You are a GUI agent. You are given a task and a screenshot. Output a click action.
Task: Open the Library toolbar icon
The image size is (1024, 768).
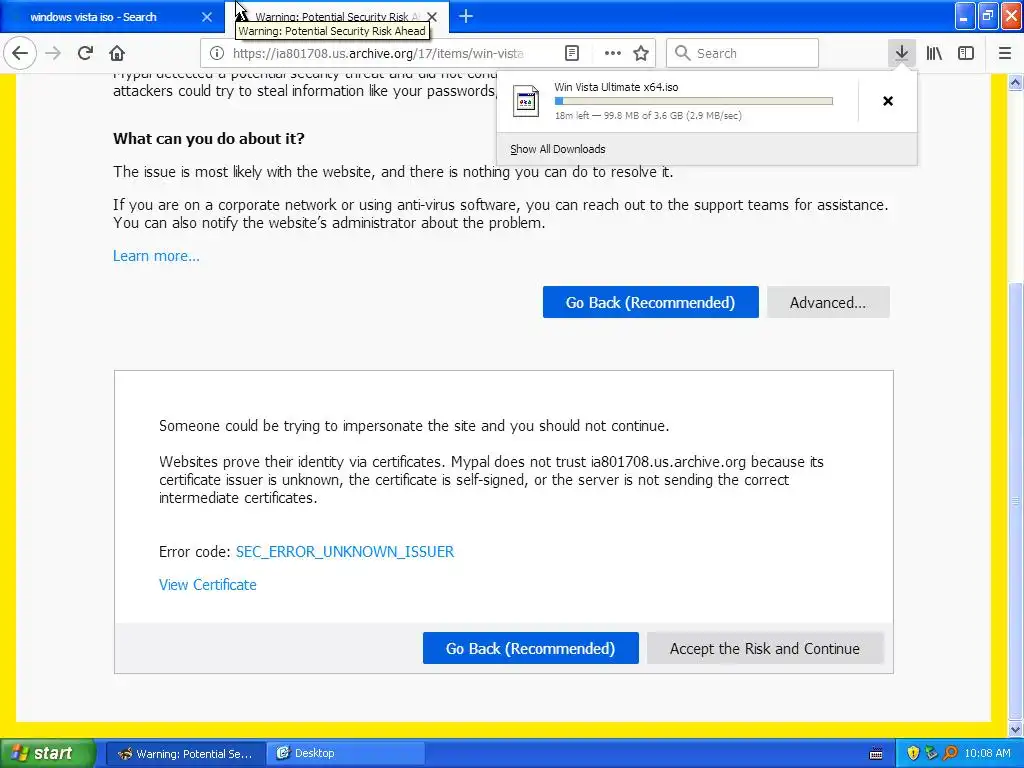[934, 54]
